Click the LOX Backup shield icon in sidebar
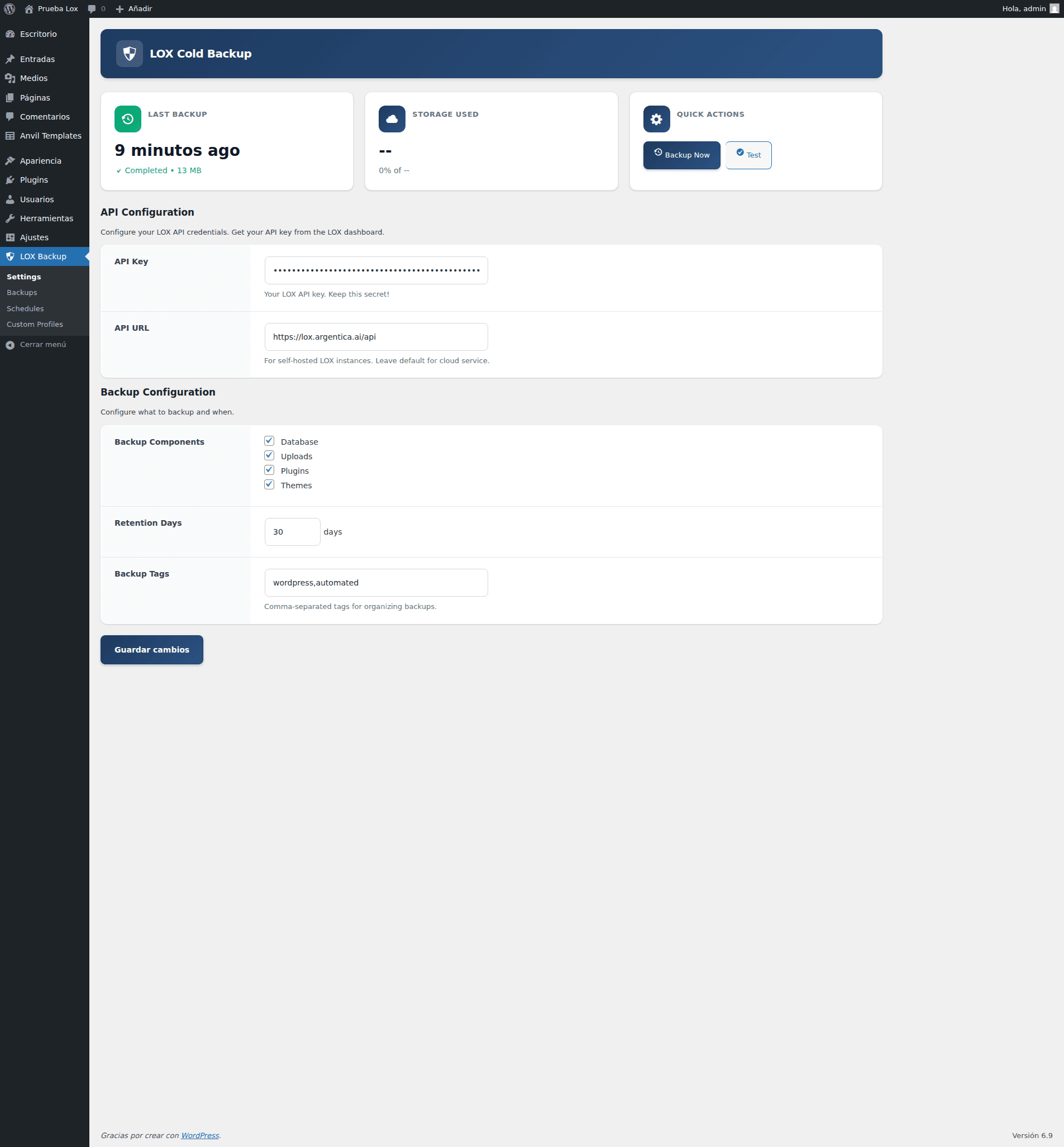The height and width of the screenshot is (1147, 1064). (11, 256)
